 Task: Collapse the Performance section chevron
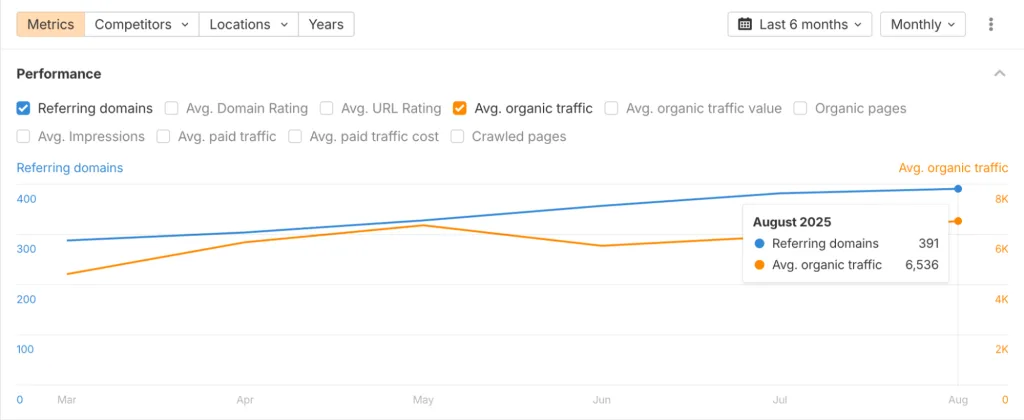(999, 74)
